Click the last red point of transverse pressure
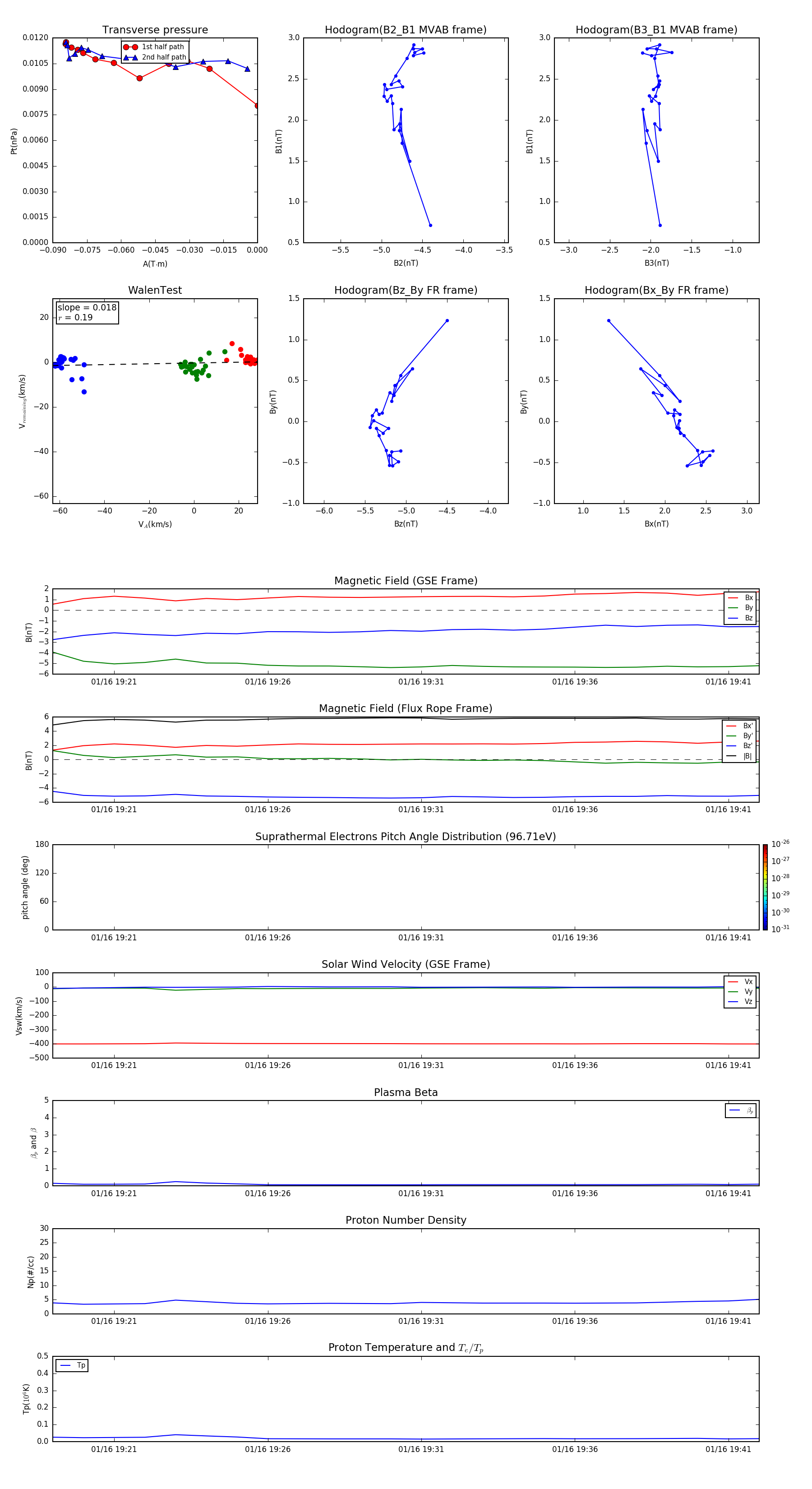 [x=257, y=106]
